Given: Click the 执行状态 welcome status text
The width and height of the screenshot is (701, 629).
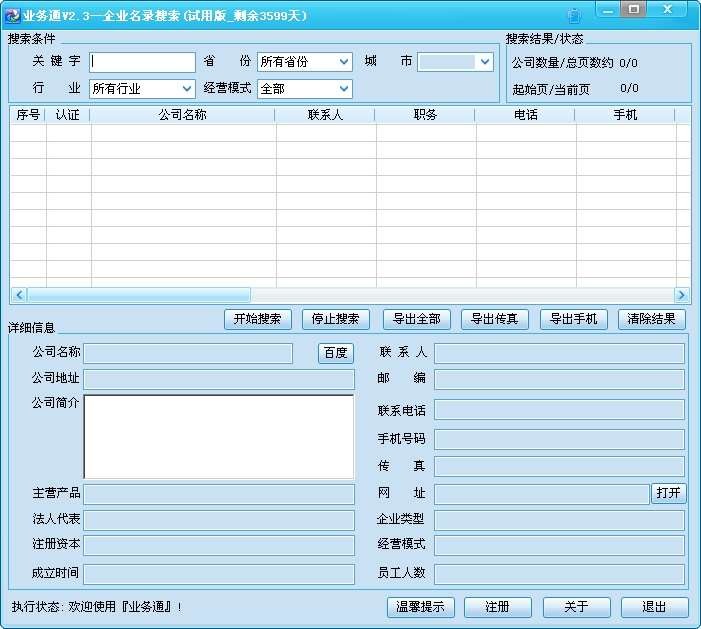Looking at the screenshot, I should click(x=97, y=607).
